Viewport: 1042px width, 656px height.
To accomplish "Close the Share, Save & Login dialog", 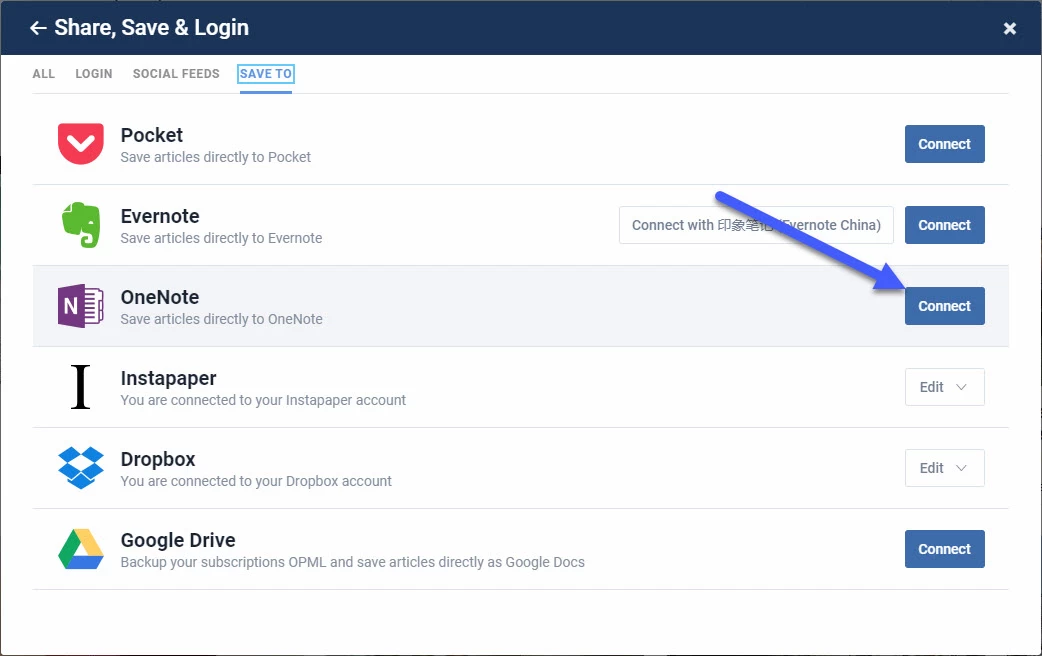I will click(1009, 28).
